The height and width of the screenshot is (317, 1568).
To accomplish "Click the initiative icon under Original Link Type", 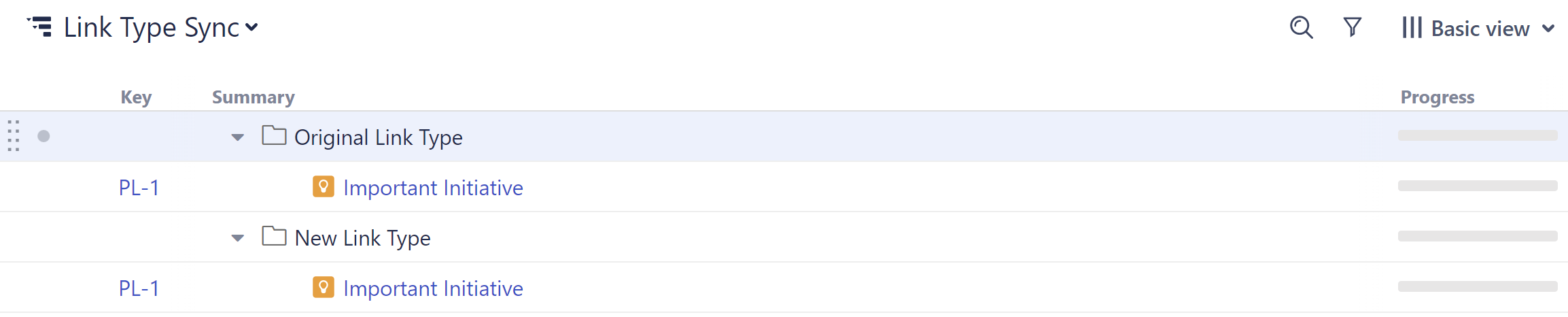I will [324, 186].
